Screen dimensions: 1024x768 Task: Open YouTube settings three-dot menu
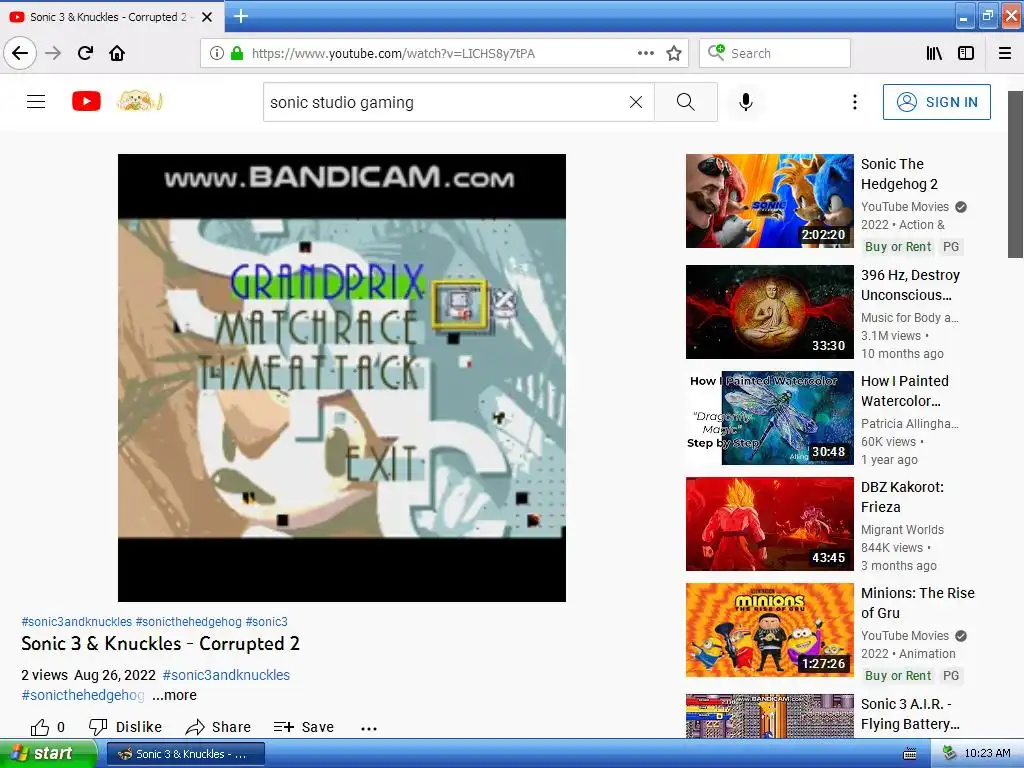tap(854, 102)
